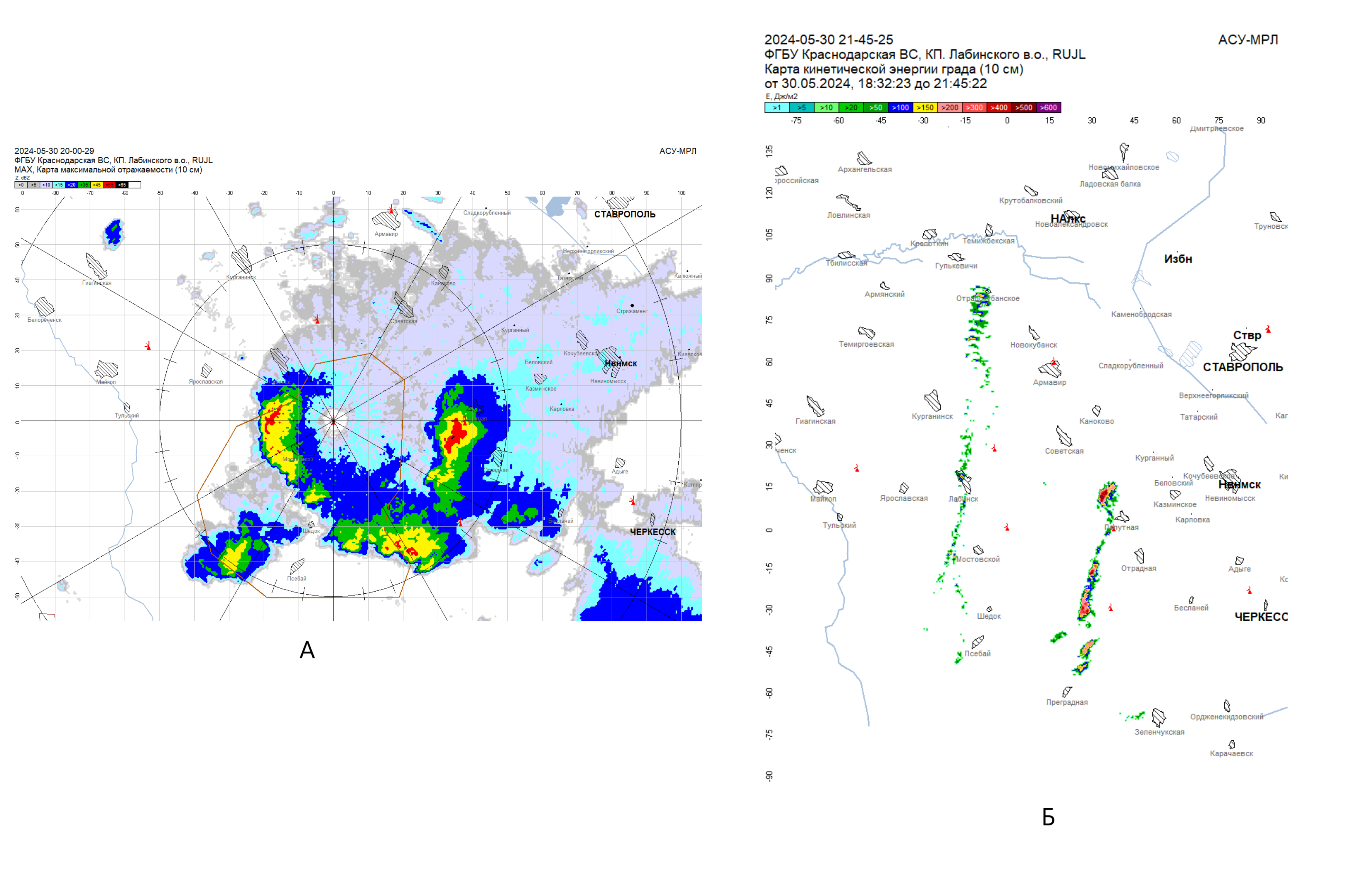
Task: Click the Зеленчукская settlement marker
Action: click(1159, 718)
